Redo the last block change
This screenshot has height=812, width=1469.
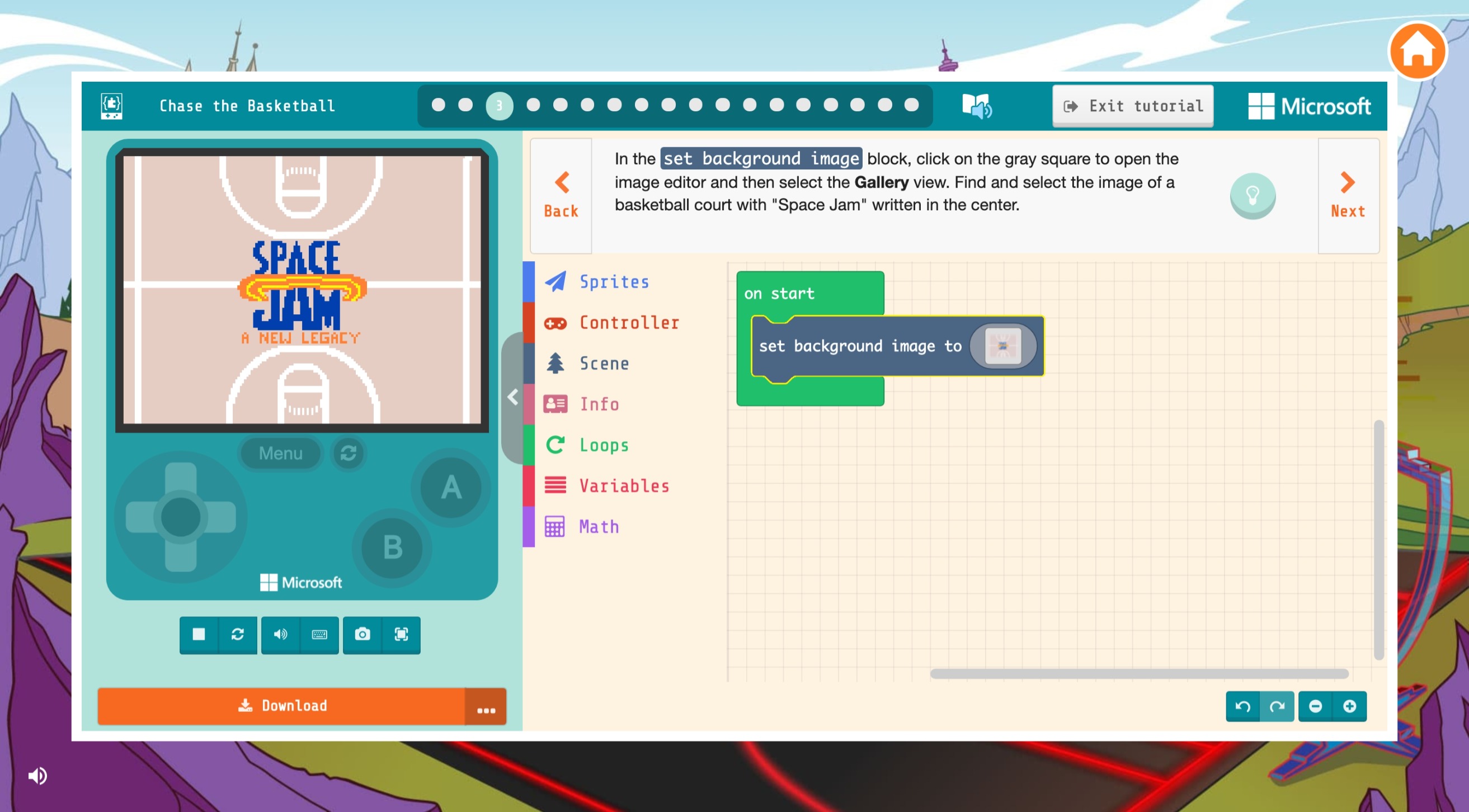pos(1277,706)
